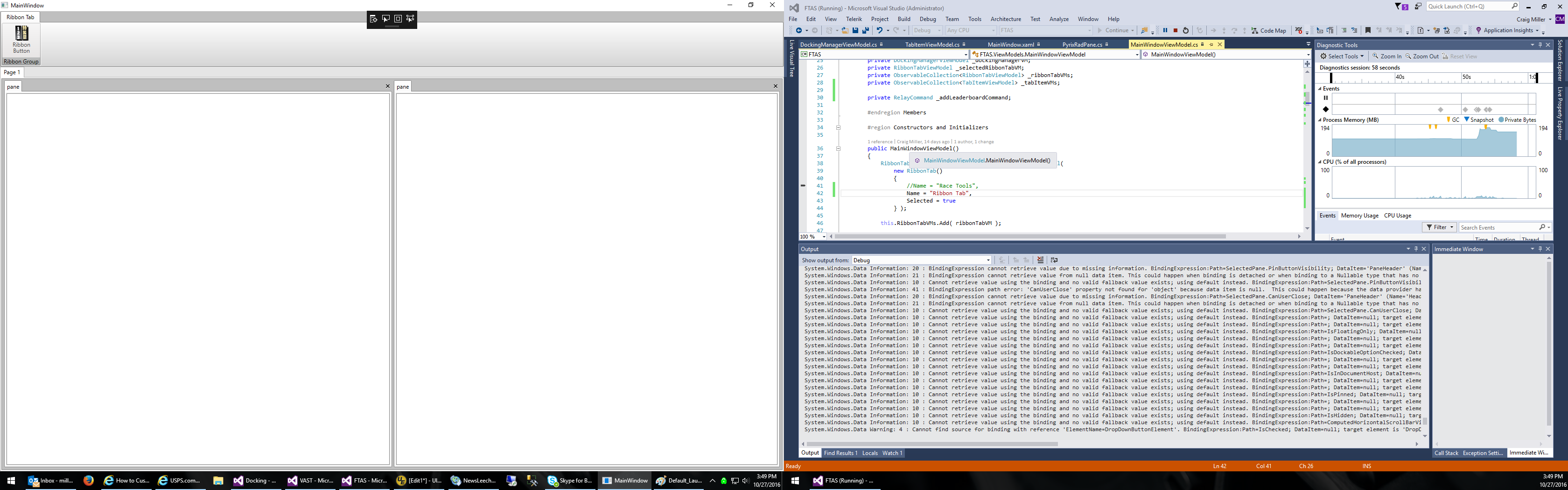Toggle word wrap in the Output window

pyautogui.click(x=1054, y=260)
